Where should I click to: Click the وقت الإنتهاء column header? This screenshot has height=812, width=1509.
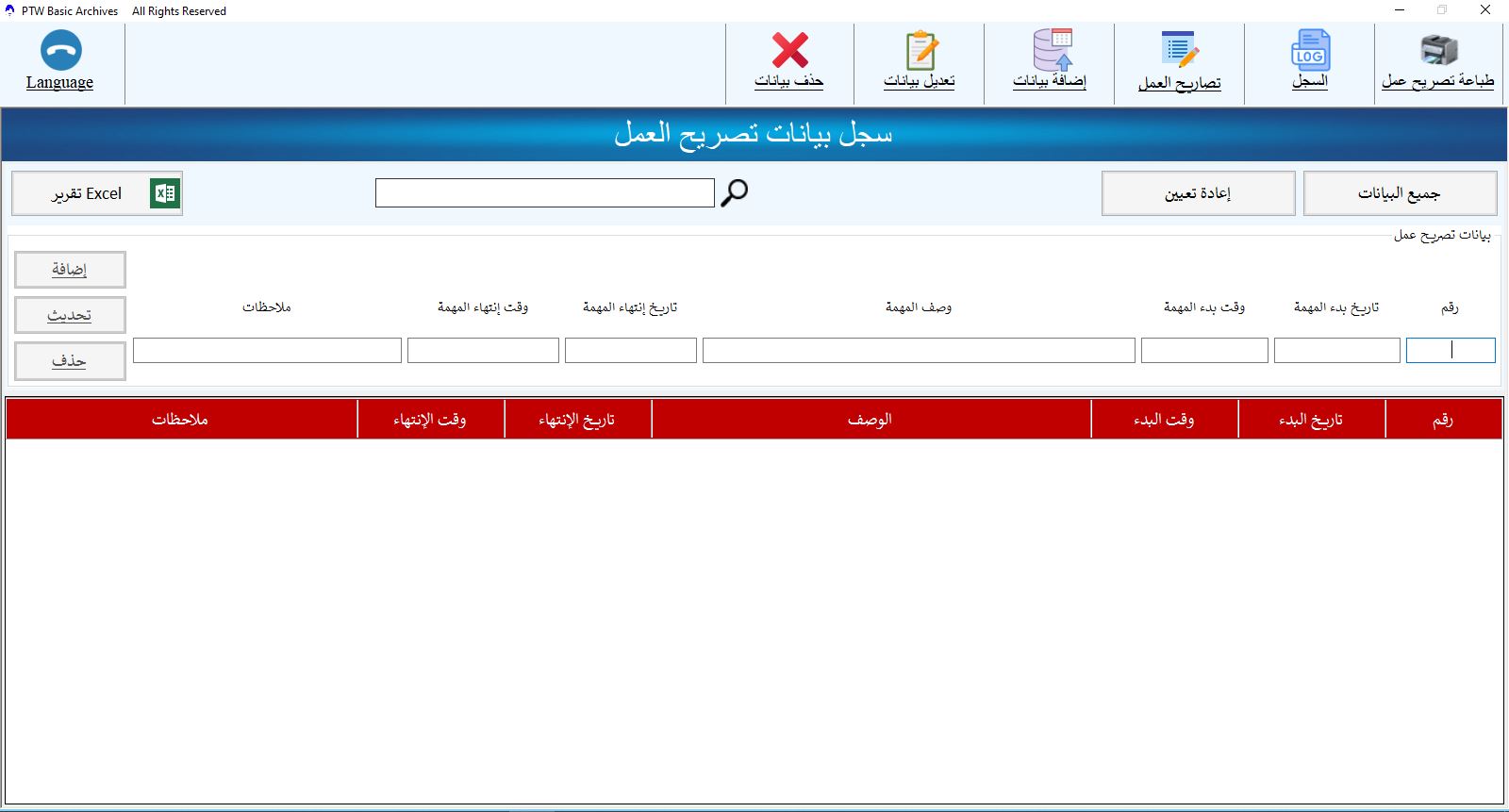tap(430, 420)
